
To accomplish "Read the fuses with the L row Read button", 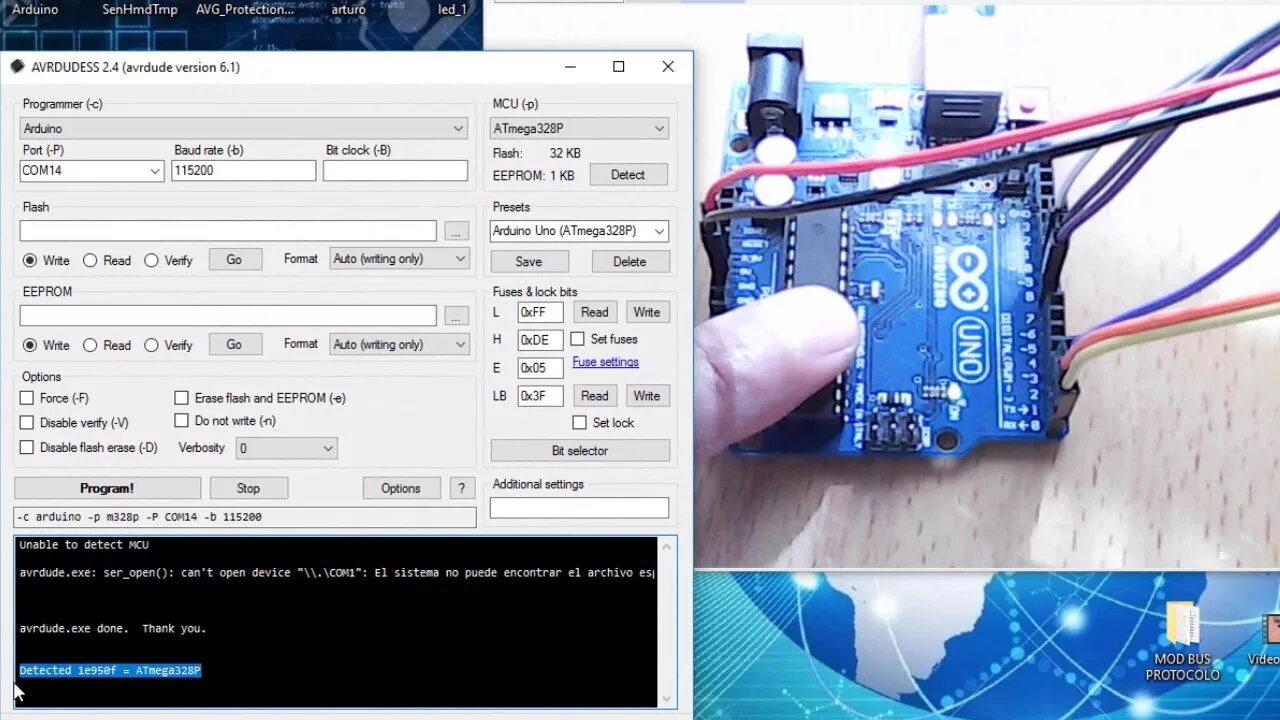I will (x=595, y=312).
